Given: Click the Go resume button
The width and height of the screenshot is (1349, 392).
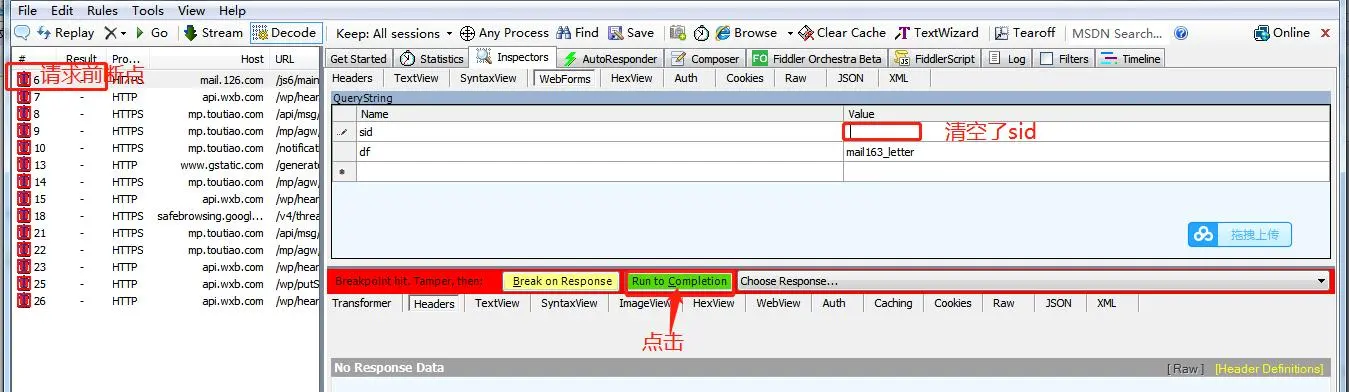Looking at the screenshot, I should [151, 33].
